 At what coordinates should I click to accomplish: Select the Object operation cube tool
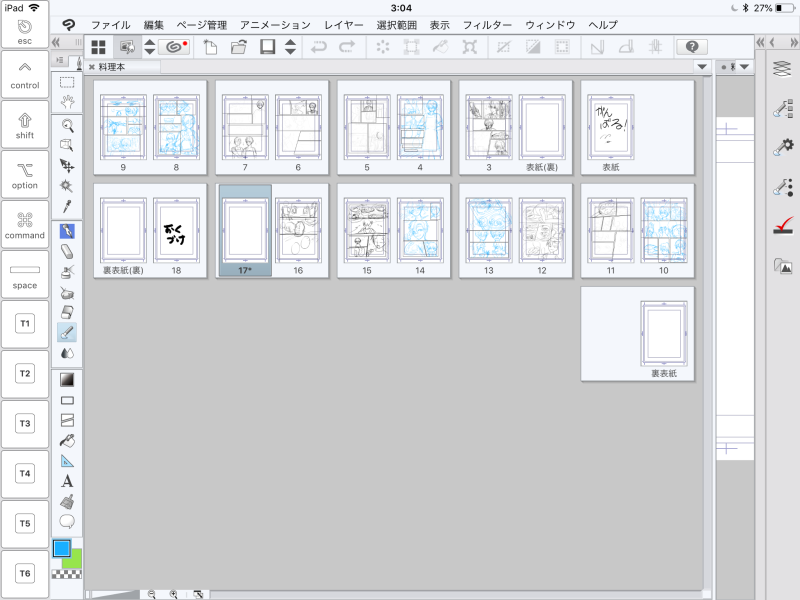coord(67,145)
